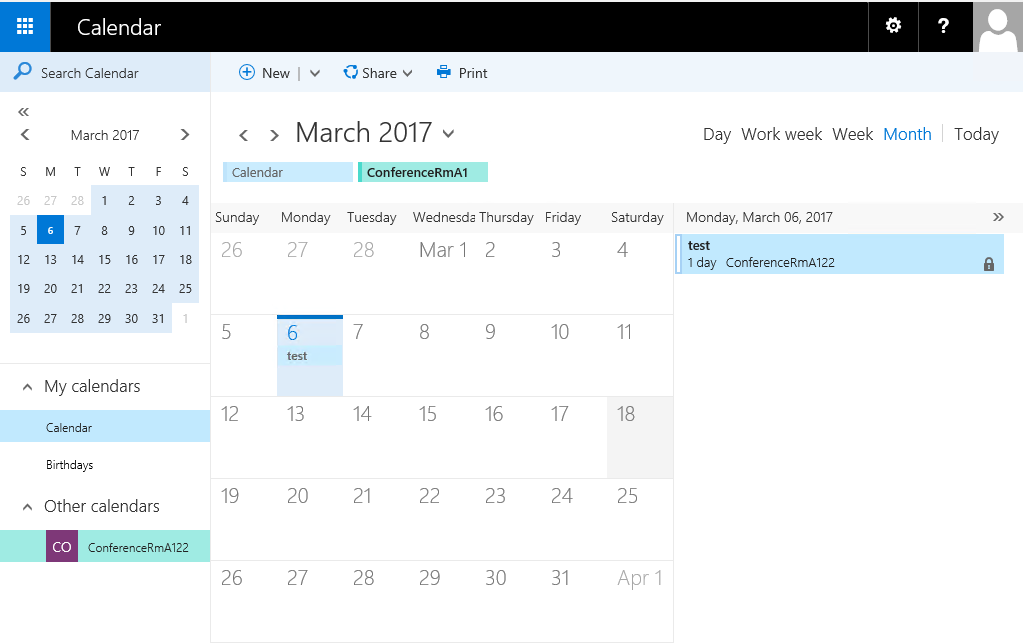
Task: Open the user profile avatar
Action: coord(997,26)
